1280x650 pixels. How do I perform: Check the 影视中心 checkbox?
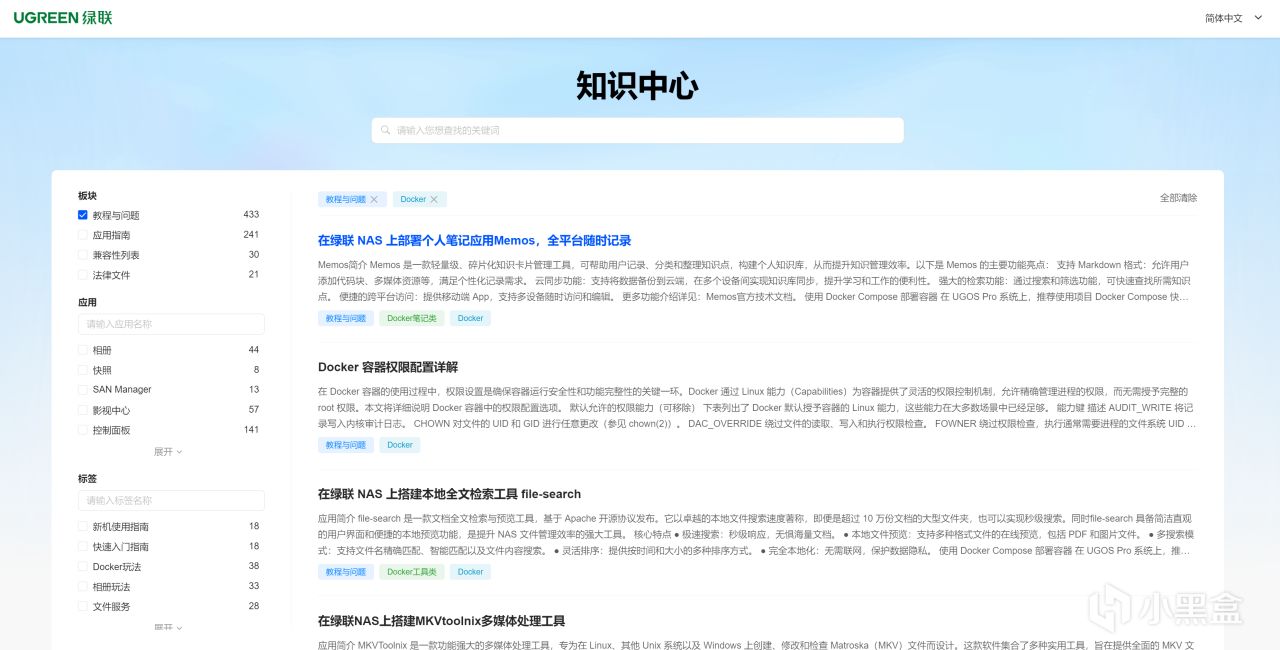click(x=83, y=410)
